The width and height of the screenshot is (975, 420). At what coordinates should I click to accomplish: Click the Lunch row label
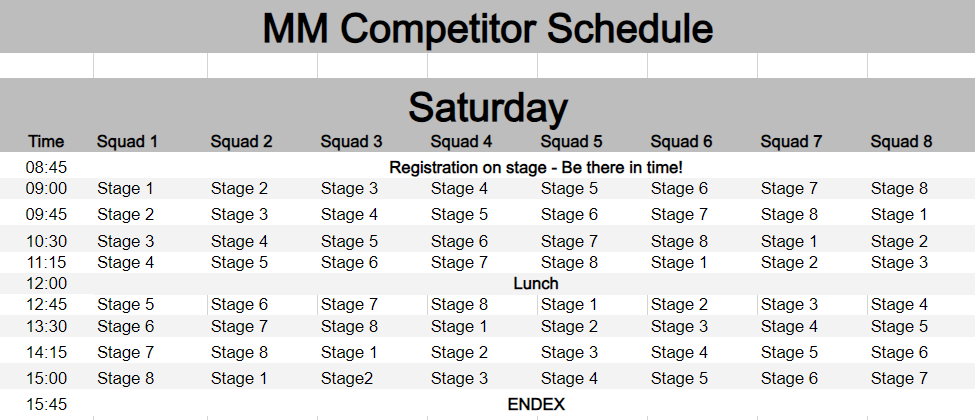pyautogui.click(x=535, y=283)
